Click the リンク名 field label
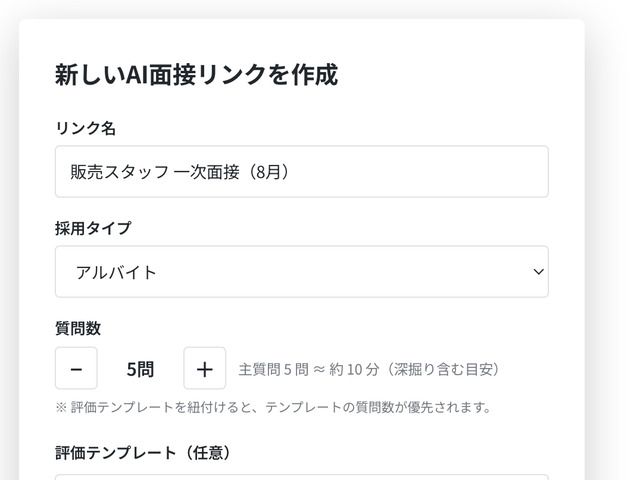Screen dimensions: 640x480 (85, 128)
